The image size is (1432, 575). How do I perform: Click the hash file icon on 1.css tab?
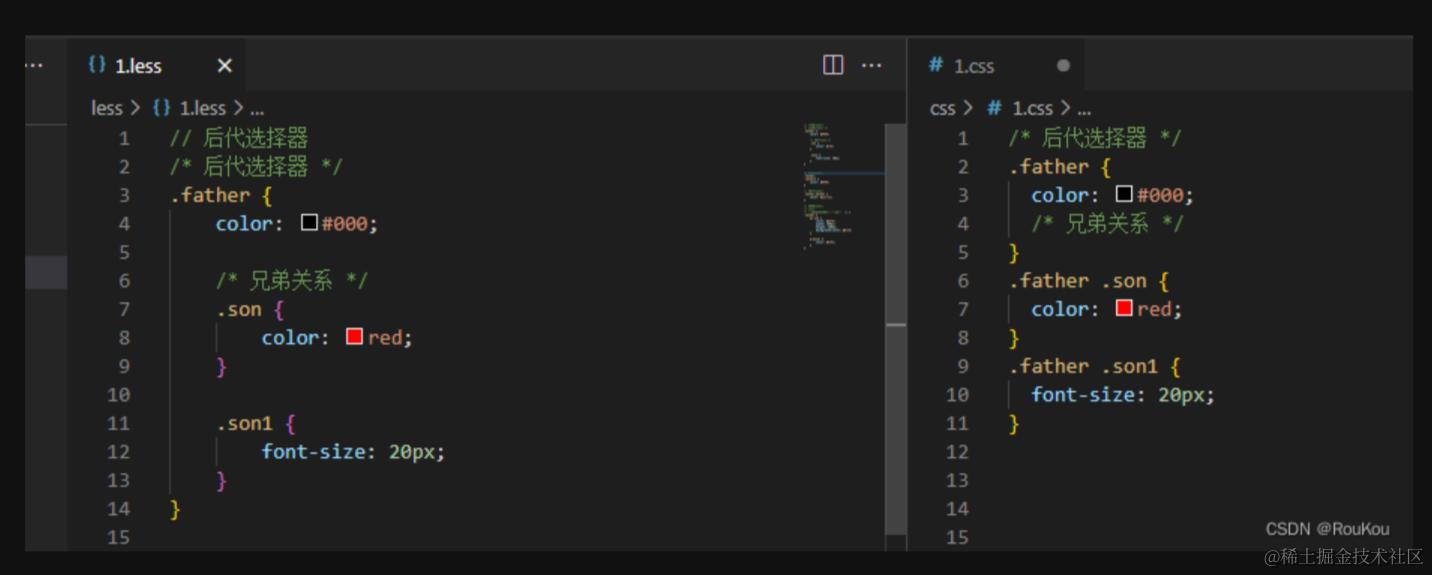(x=936, y=65)
